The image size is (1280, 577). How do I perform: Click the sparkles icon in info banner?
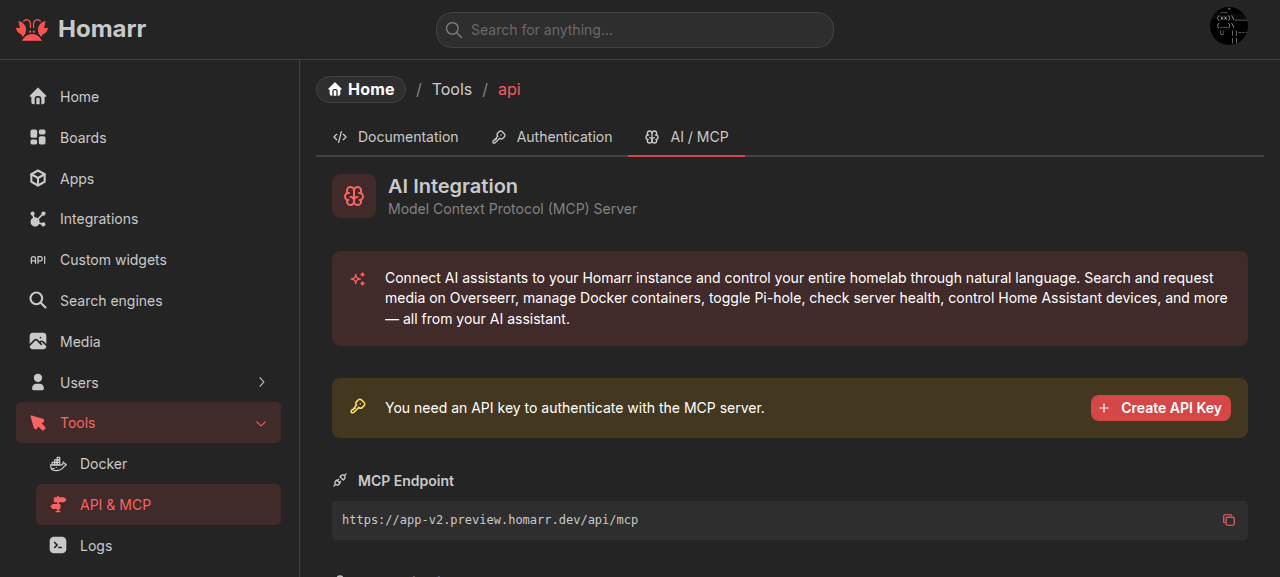point(358,279)
